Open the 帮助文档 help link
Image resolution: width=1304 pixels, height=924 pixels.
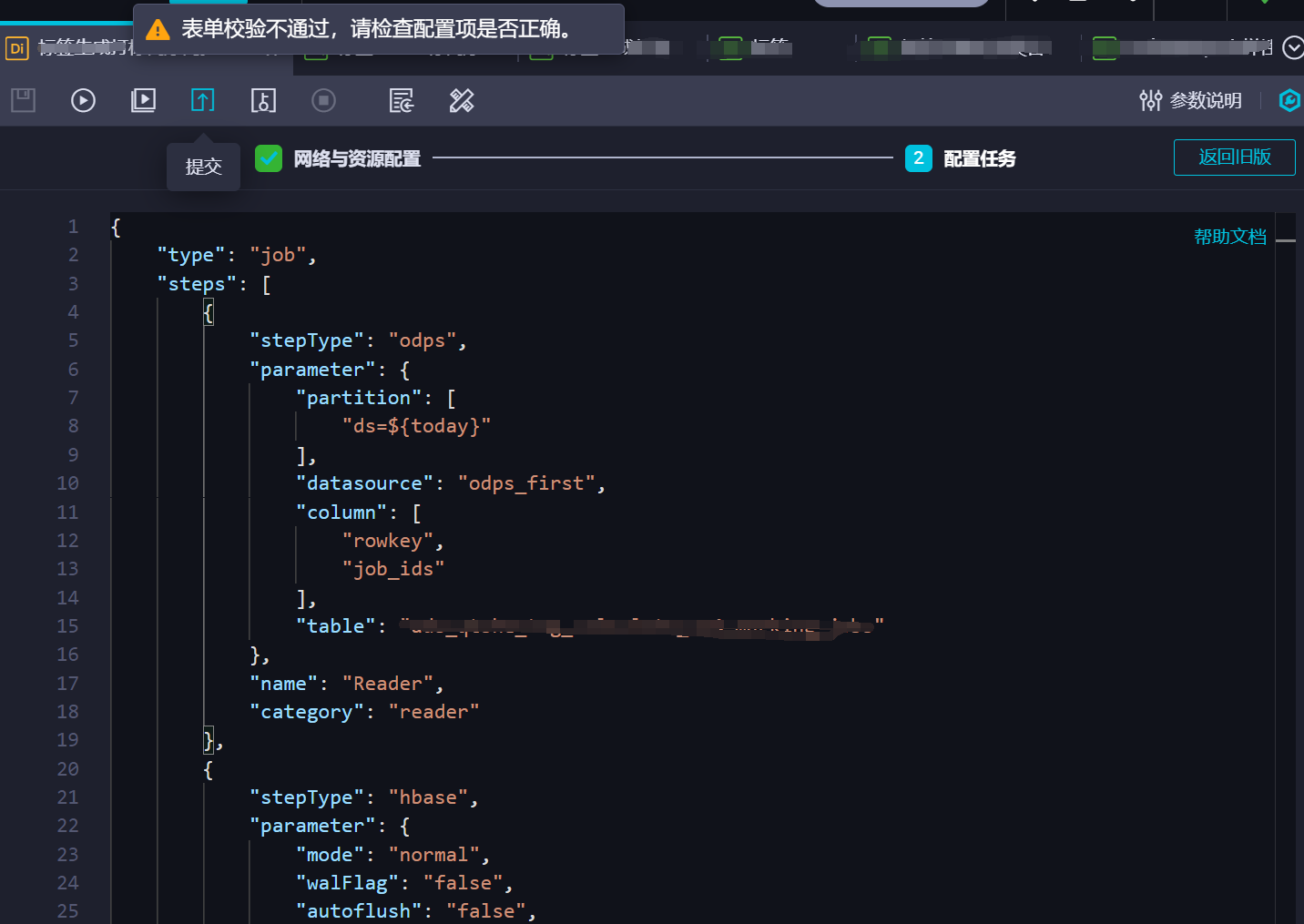pyautogui.click(x=1230, y=237)
